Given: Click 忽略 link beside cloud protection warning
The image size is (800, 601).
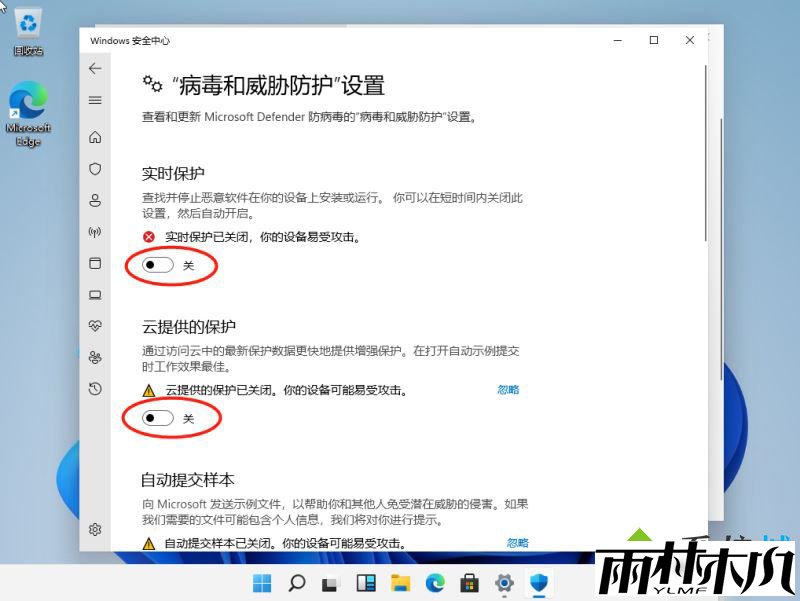Looking at the screenshot, I should pyautogui.click(x=508, y=390).
